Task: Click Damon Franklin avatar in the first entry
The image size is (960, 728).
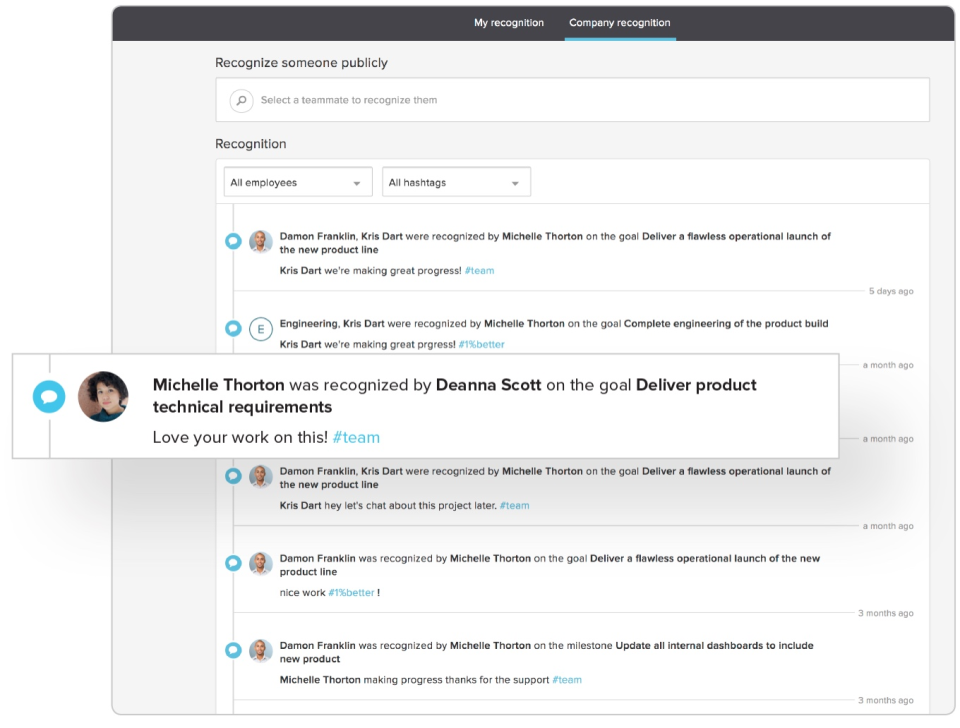Action: (x=261, y=241)
